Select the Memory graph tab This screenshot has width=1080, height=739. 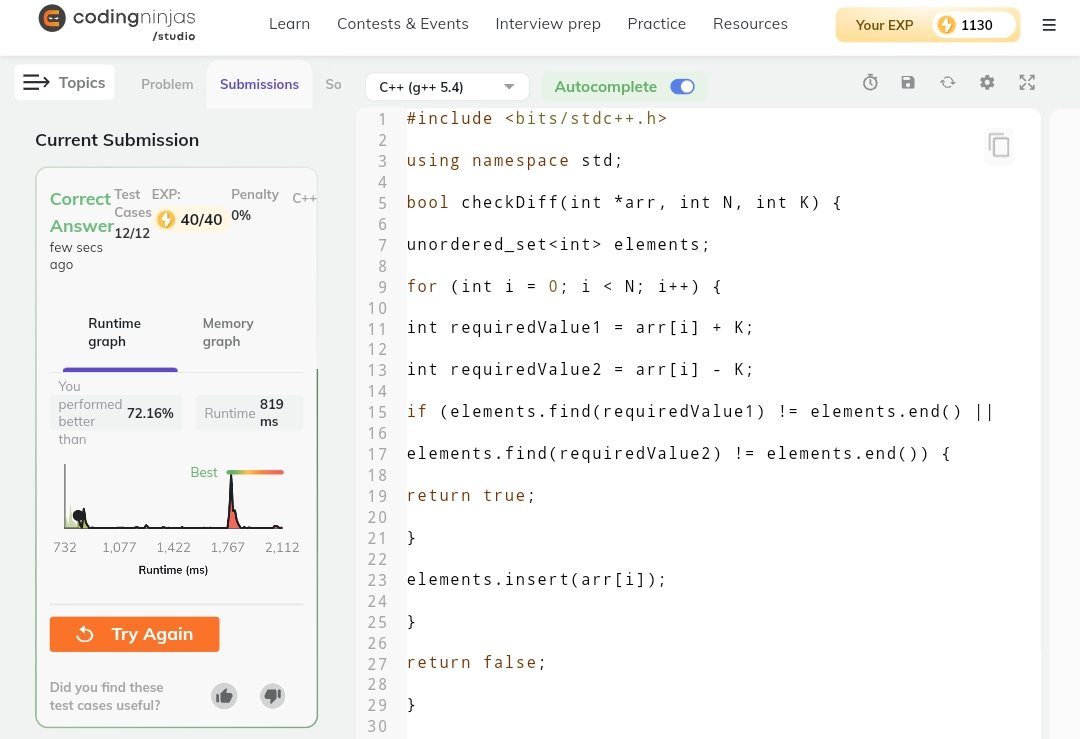click(228, 332)
